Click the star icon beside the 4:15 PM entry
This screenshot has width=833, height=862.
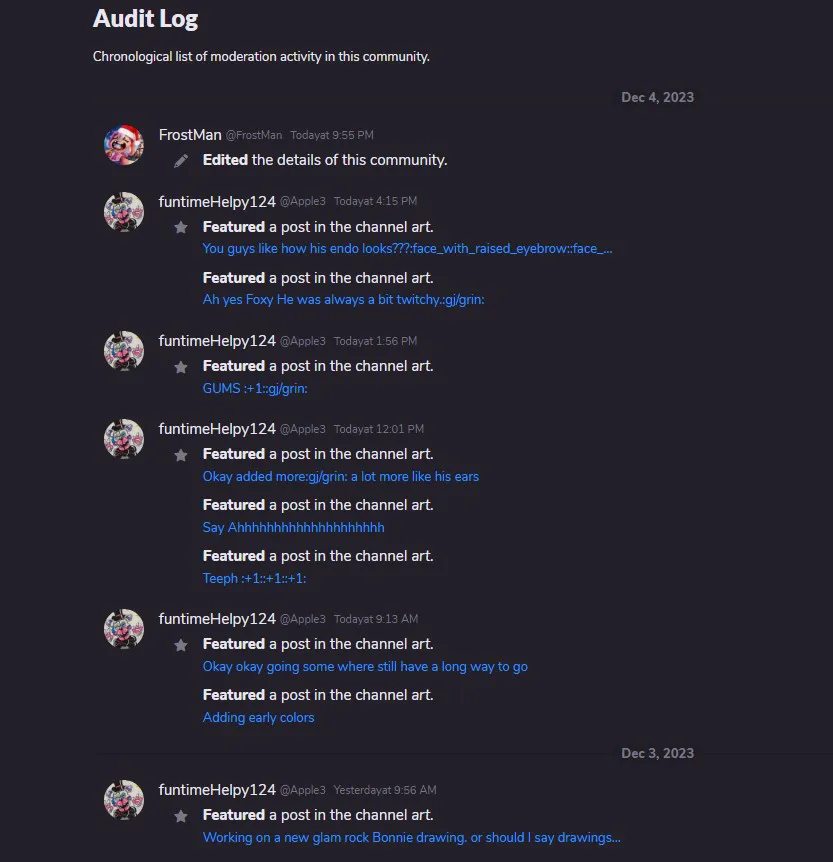pyautogui.click(x=181, y=227)
